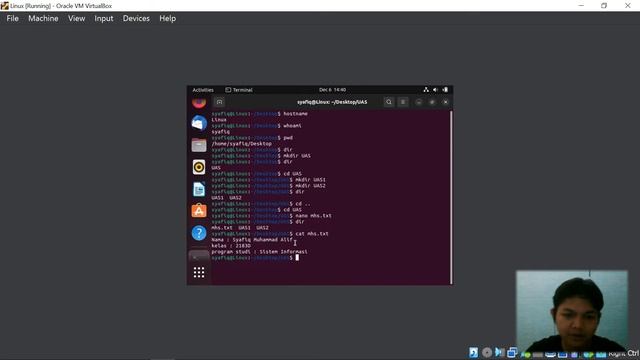Click the terminal search icon
The width and height of the screenshot is (640, 360).
389,102
